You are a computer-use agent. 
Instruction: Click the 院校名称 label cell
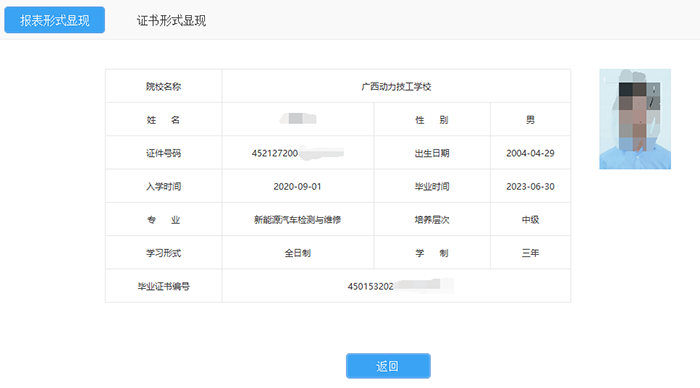click(x=163, y=86)
